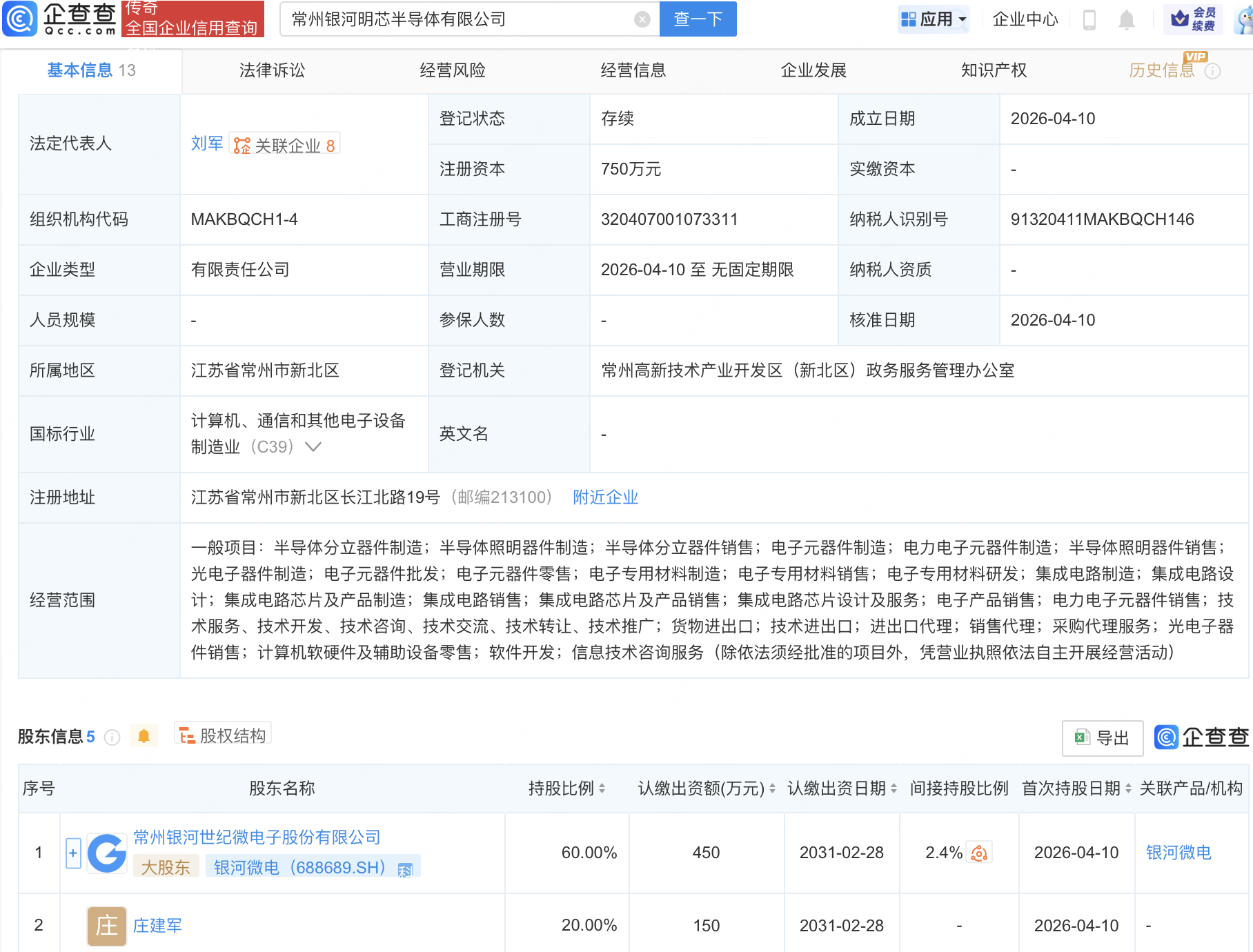The height and width of the screenshot is (952, 1253).
Task: Expand shareholder row 1 plus button
Action: [x=73, y=853]
